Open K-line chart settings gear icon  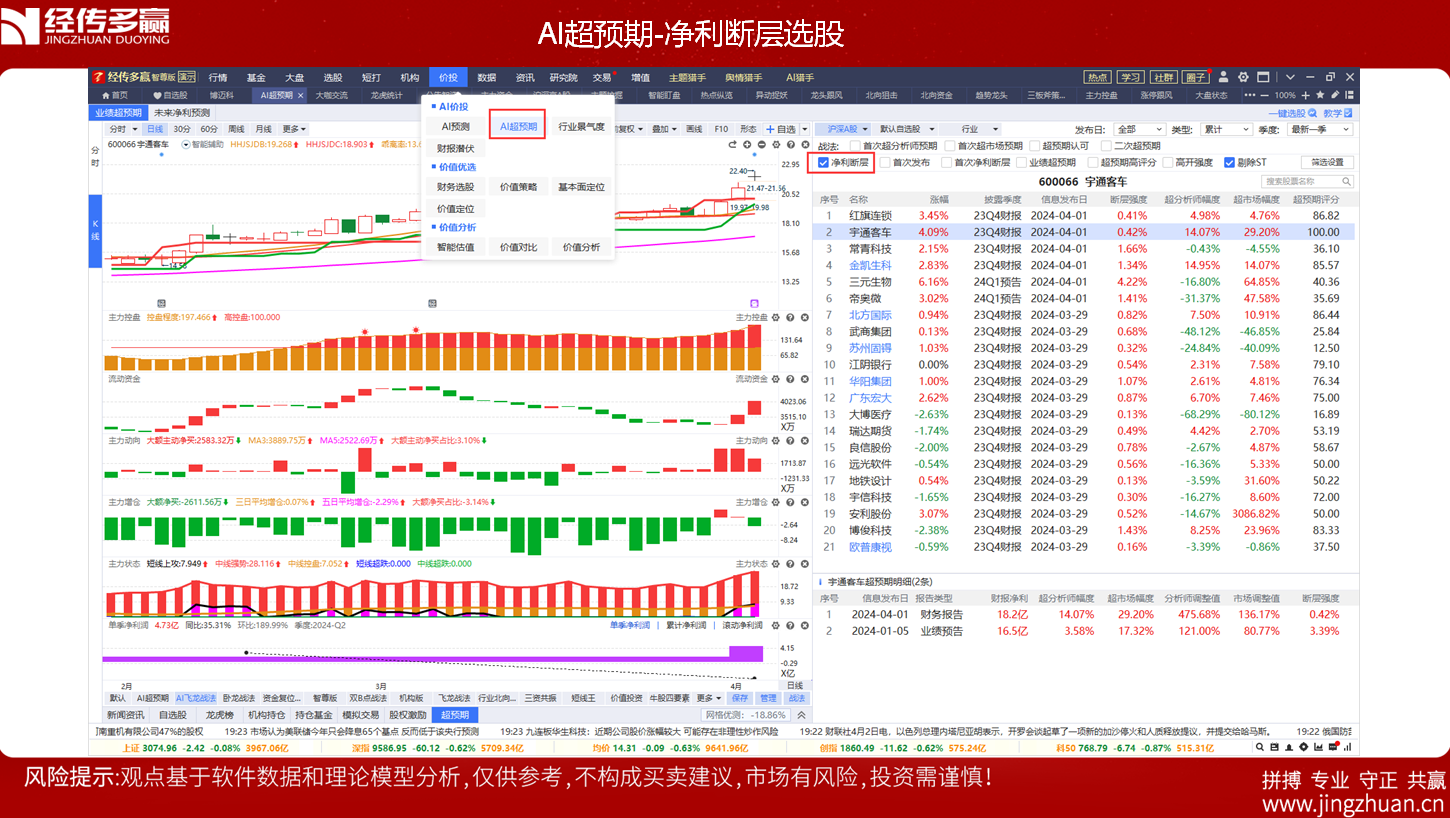click(x=776, y=146)
